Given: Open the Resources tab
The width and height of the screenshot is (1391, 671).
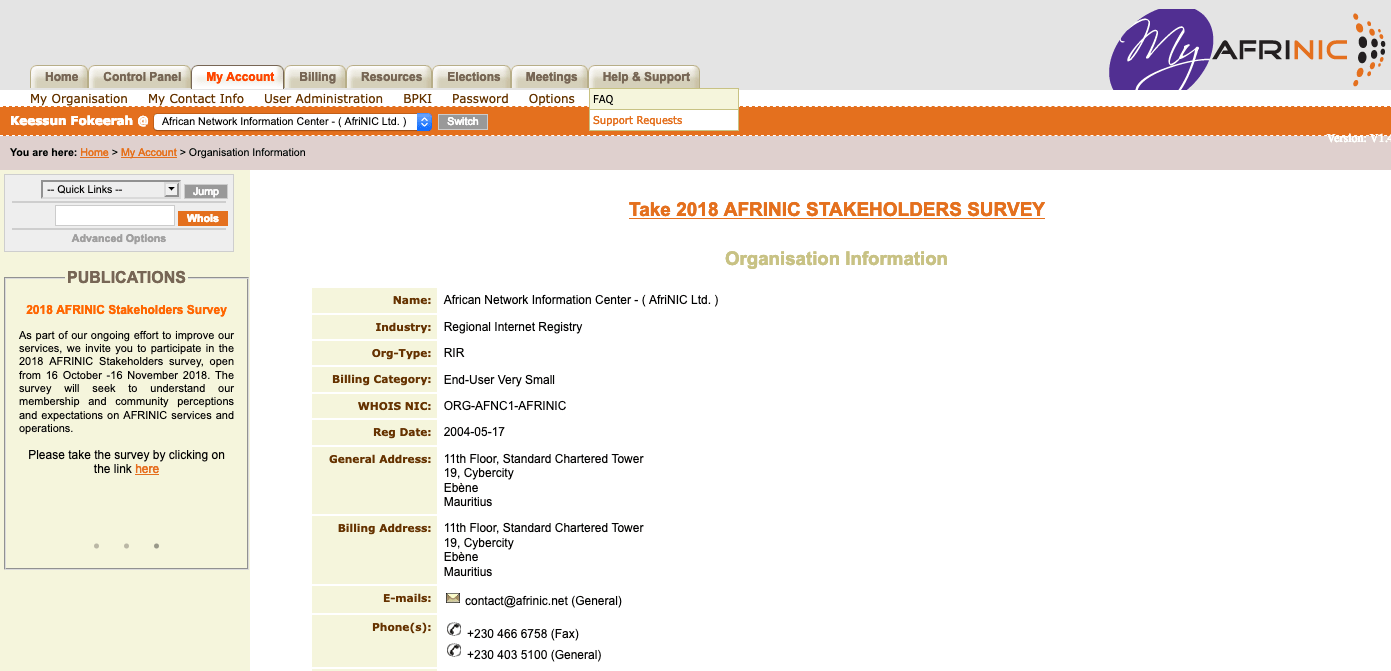Looking at the screenshot, I should pos(391,77).
